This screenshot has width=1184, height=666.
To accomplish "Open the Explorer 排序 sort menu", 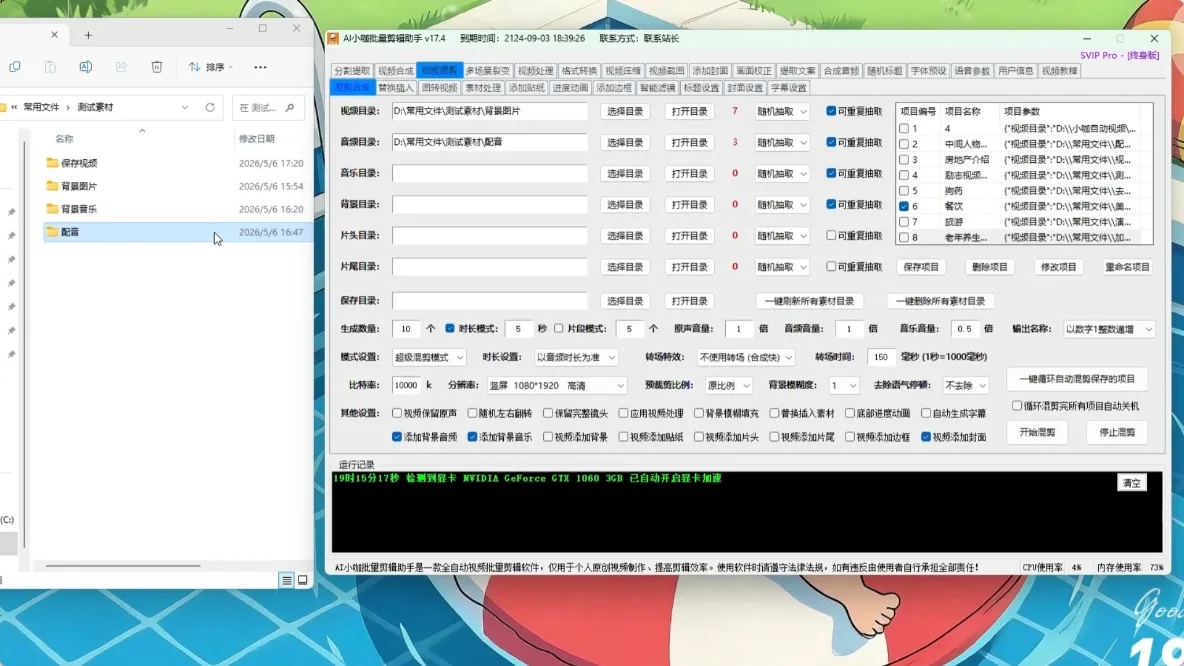I will coord(211,67).
